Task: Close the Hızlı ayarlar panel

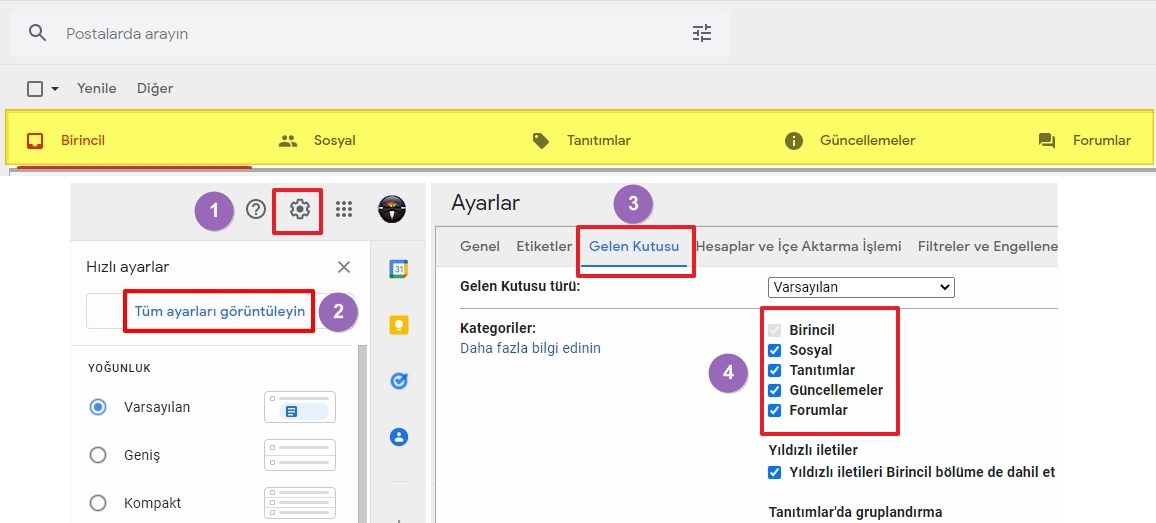Action: [344, 267]
